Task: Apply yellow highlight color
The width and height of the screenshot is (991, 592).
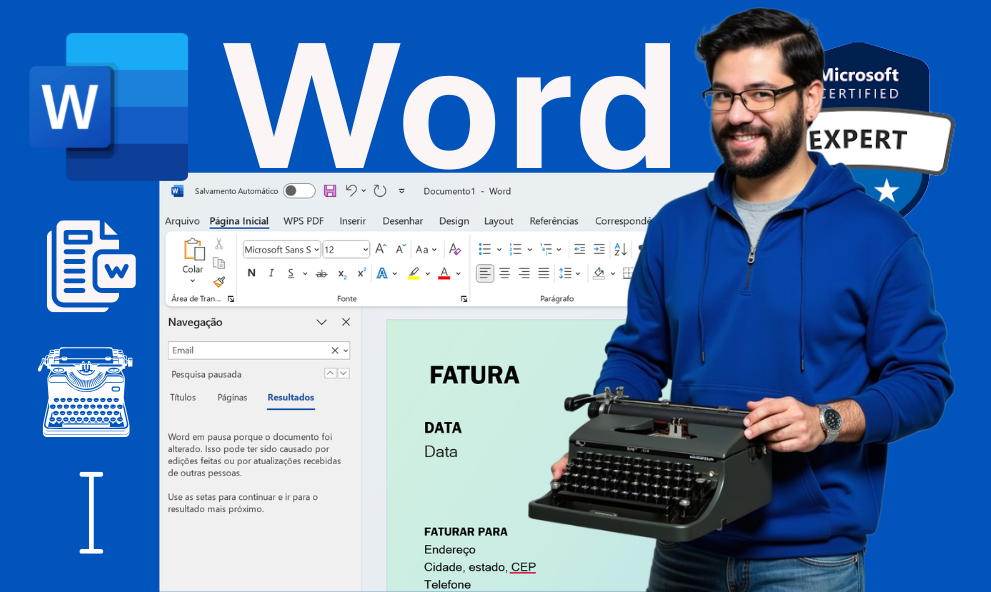Action: coord(413,273)
